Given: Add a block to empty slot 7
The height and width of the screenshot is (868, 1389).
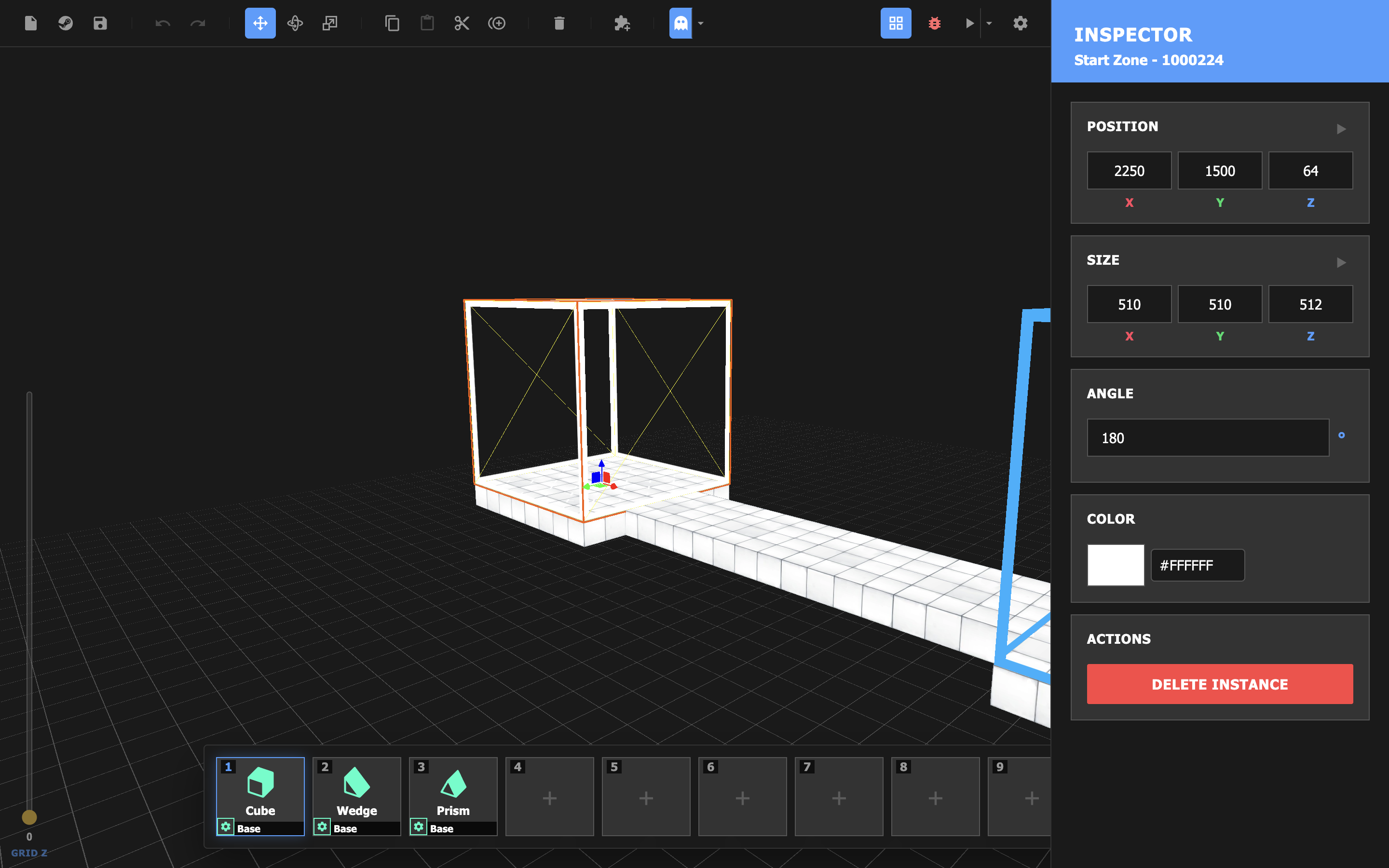Looking at the screenshot, I should point(839,797).
